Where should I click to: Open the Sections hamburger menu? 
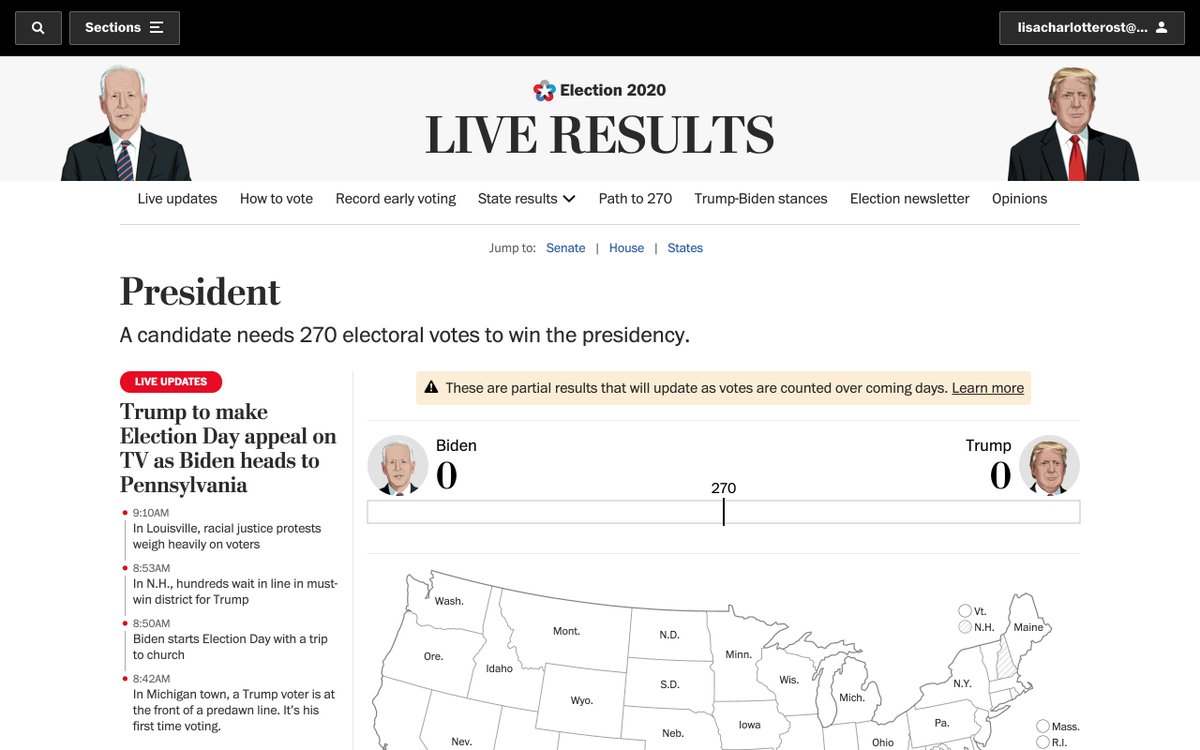pyautogui.click(x=156, y=28)
